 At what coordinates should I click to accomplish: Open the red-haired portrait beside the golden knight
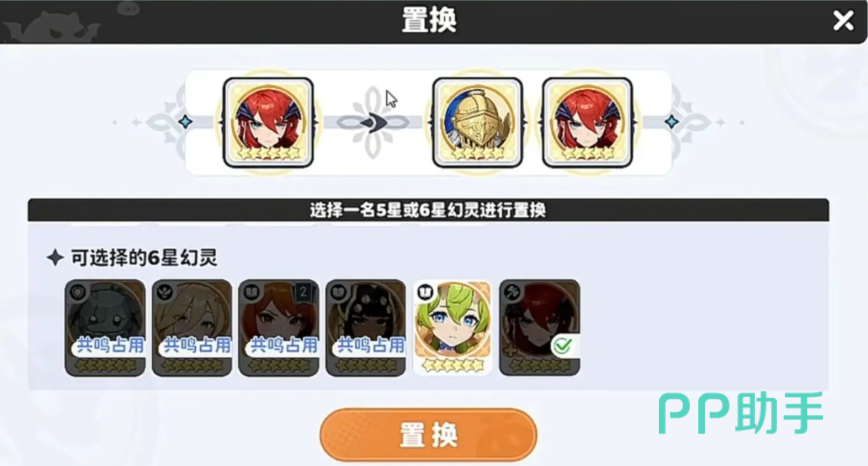tap(587, 122)
